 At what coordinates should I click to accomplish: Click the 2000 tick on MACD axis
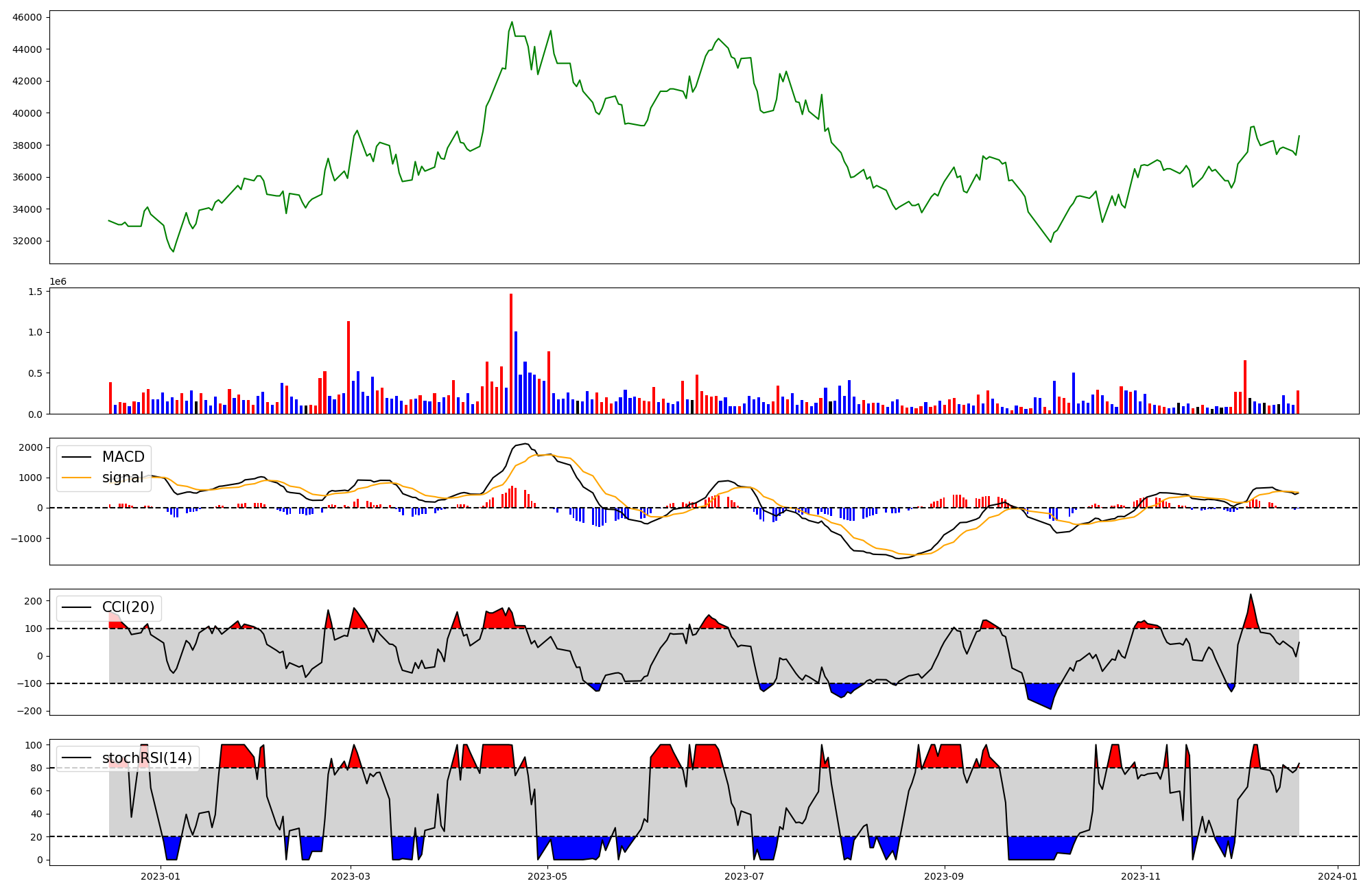[x=31, y=447]
